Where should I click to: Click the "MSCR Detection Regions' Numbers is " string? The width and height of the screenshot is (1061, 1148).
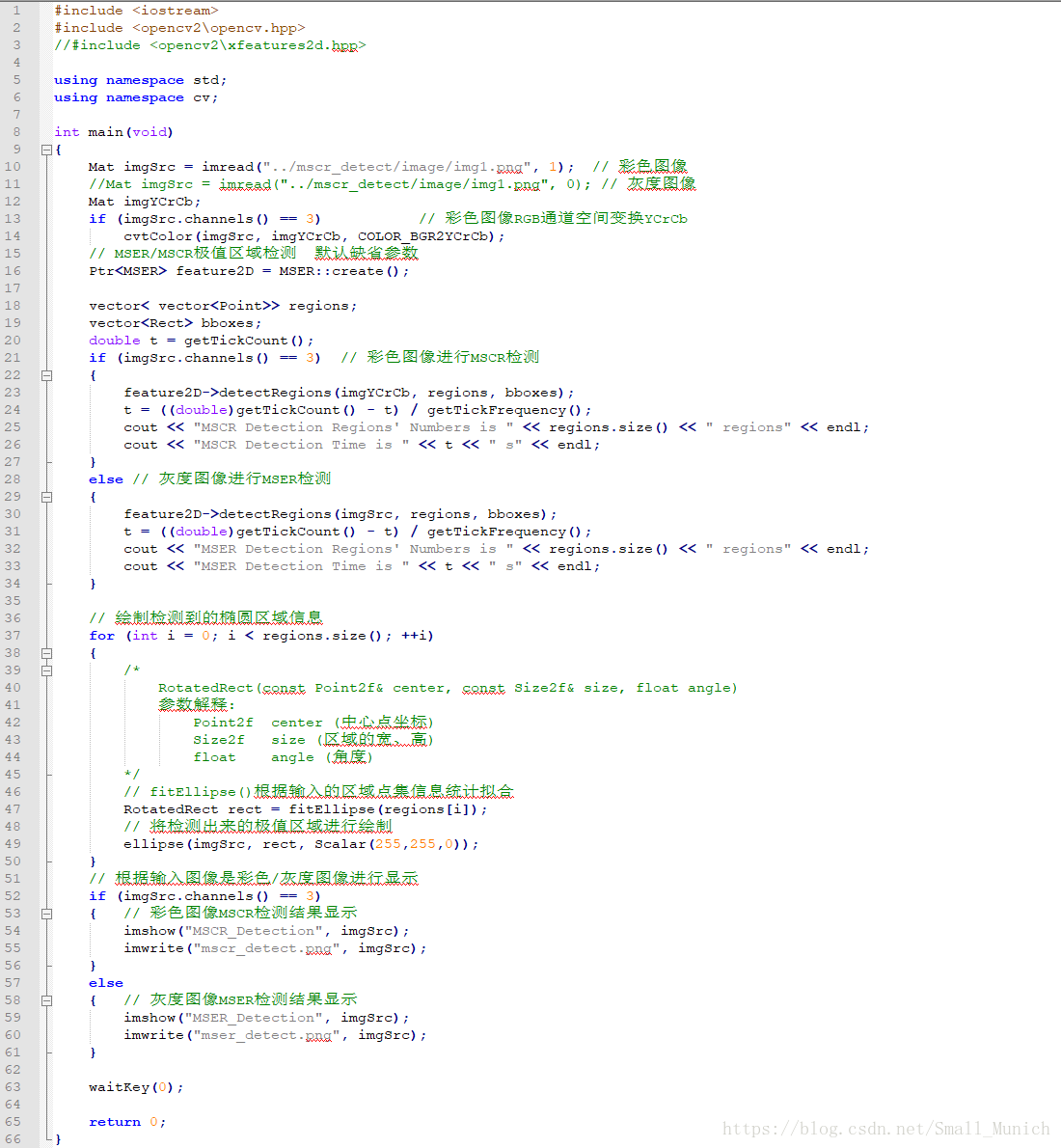353,426
